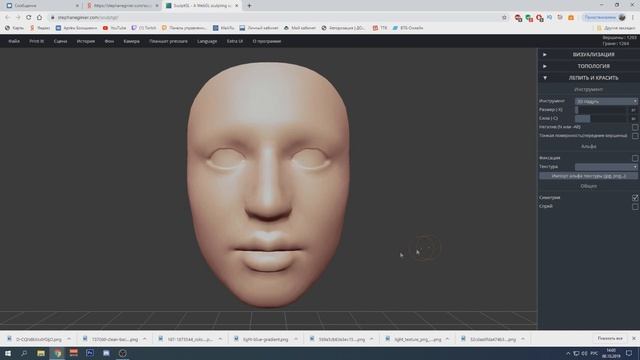This screenshot has height=360, width=640.
Task: Collapse the Лепить и красить section
Action: 589,78
